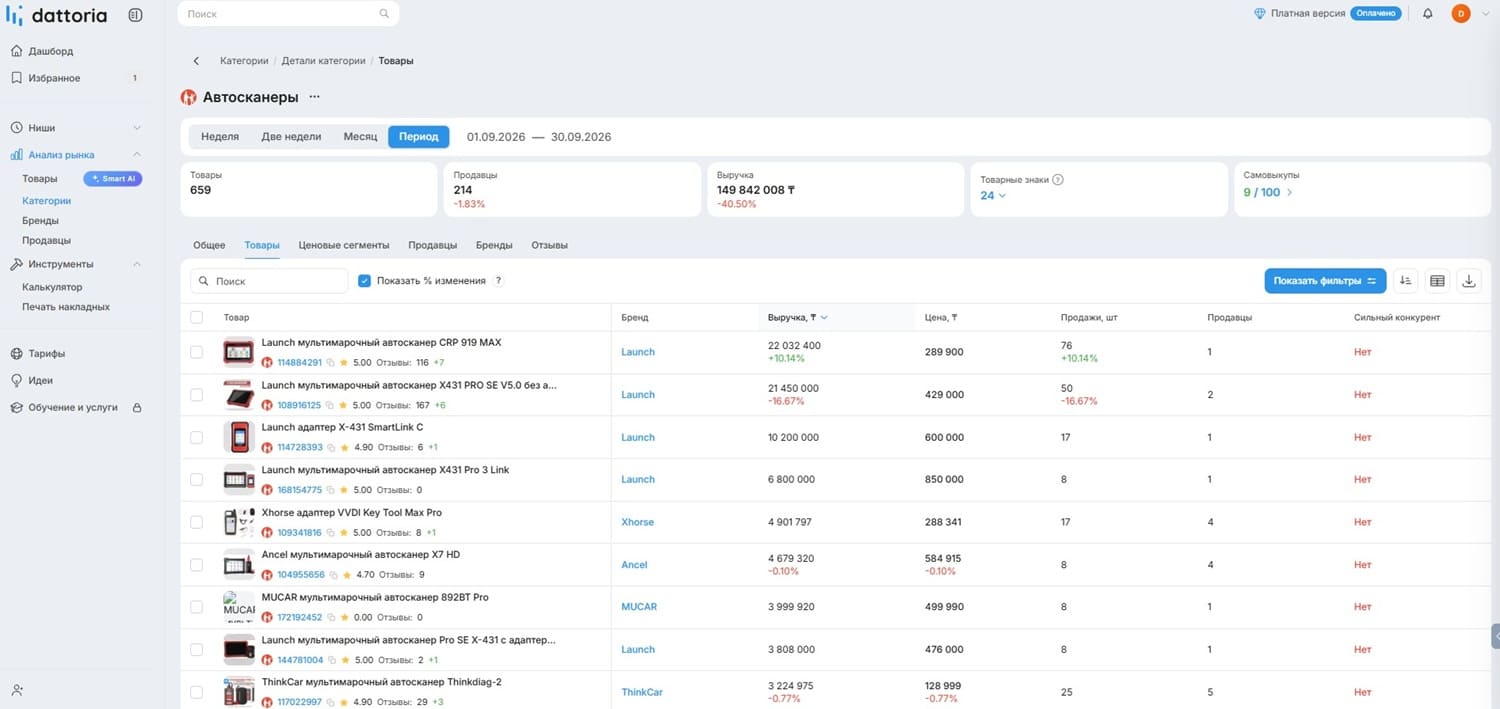
Task: Click the magnifier icon in the top search
Action: [384, 14]
